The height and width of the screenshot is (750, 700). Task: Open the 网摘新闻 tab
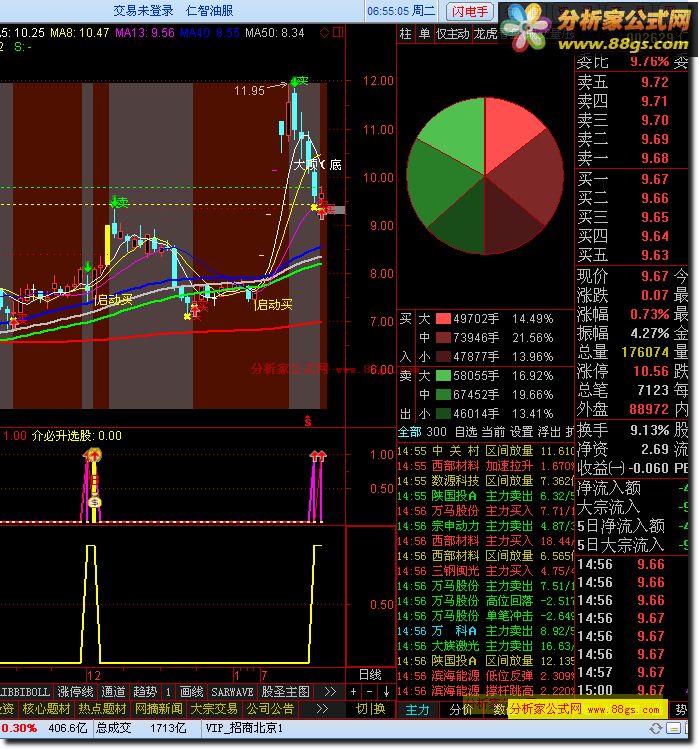pyautogui.click(x=158, y=708)
